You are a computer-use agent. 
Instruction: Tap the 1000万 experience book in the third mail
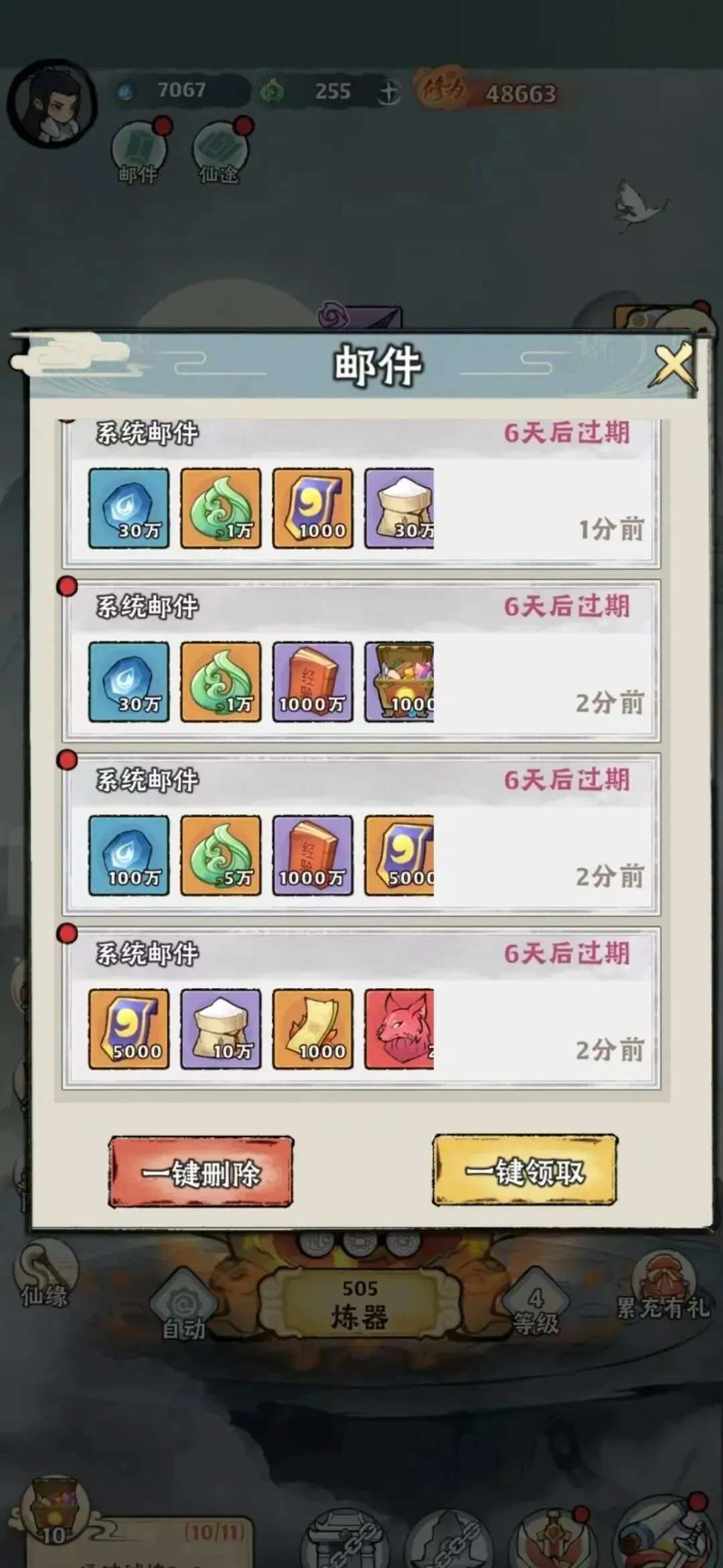pyautogui.click(x=313, y=855)
